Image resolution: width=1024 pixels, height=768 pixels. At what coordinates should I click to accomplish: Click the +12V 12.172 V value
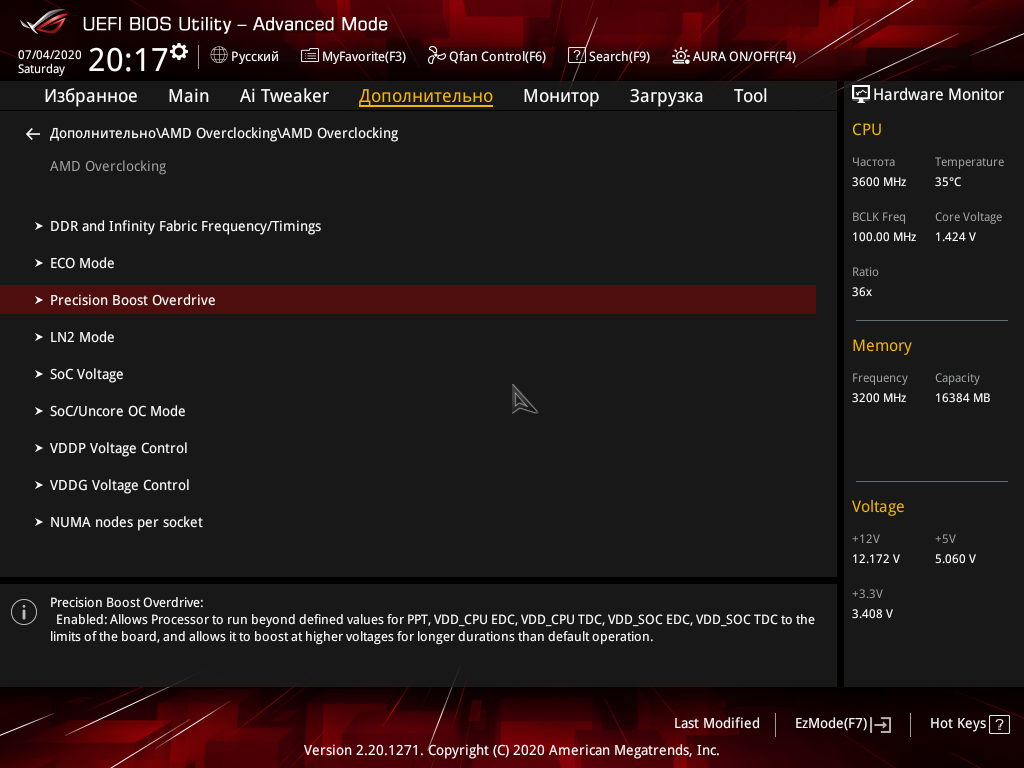point(876,559)
